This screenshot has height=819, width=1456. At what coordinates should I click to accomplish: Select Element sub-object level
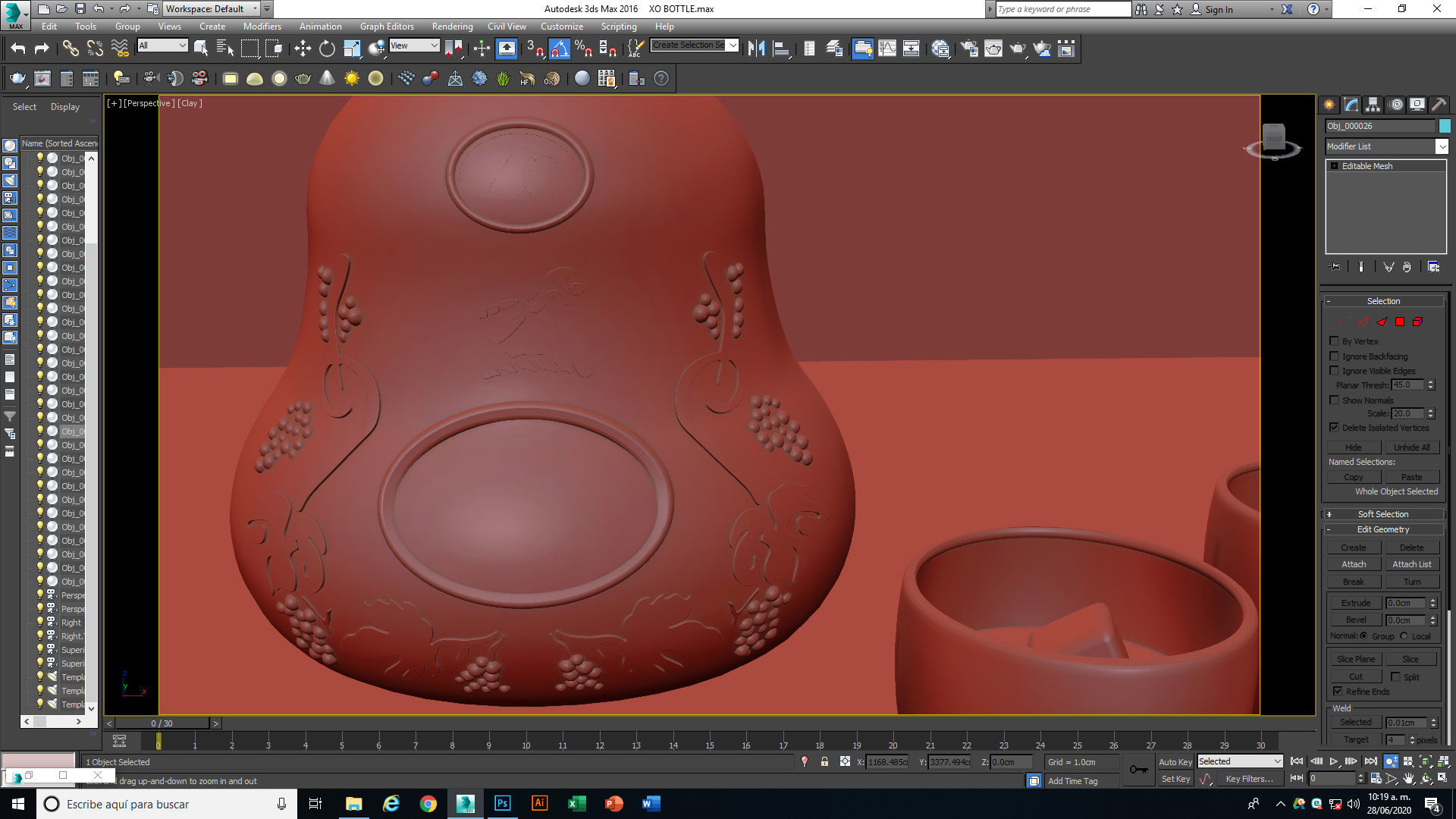(1417, 322)
